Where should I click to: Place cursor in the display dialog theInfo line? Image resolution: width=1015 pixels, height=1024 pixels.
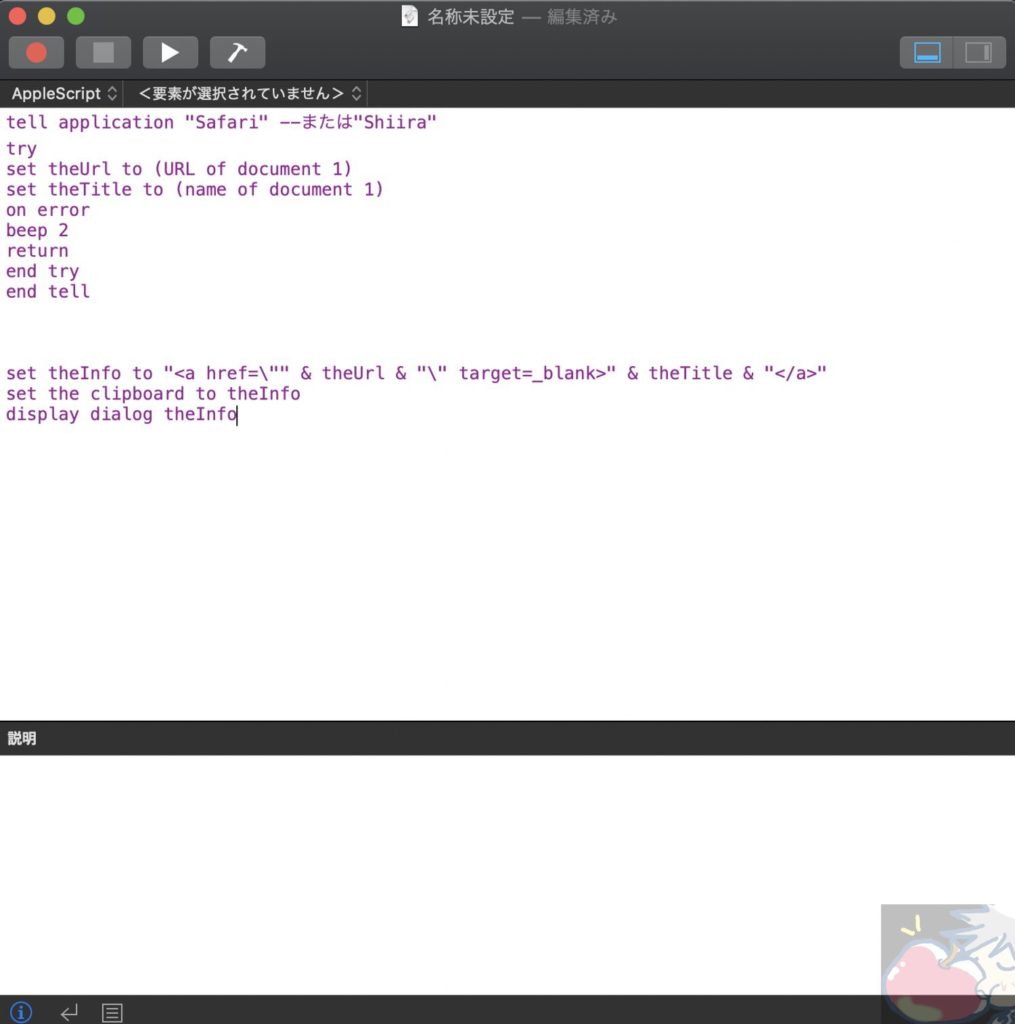point(120,414)
